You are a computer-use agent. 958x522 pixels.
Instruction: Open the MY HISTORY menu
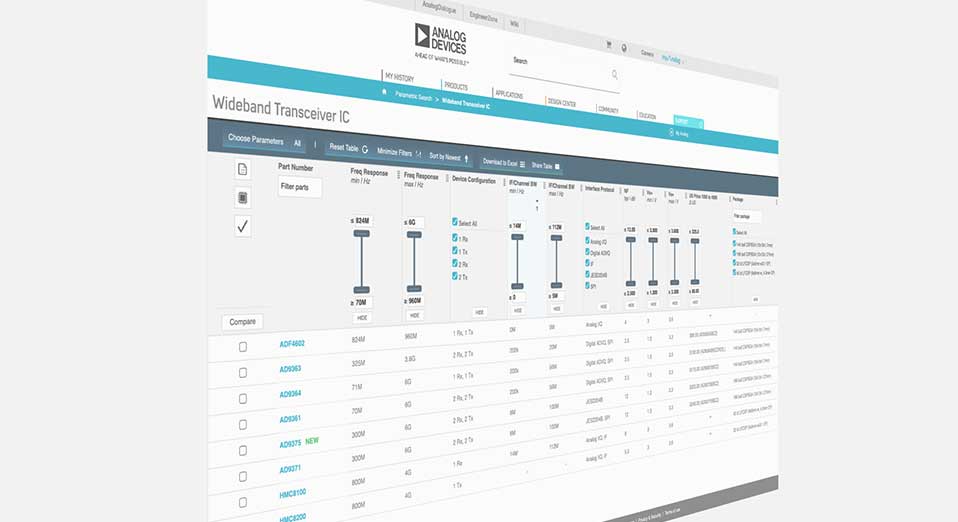[400, 78]
